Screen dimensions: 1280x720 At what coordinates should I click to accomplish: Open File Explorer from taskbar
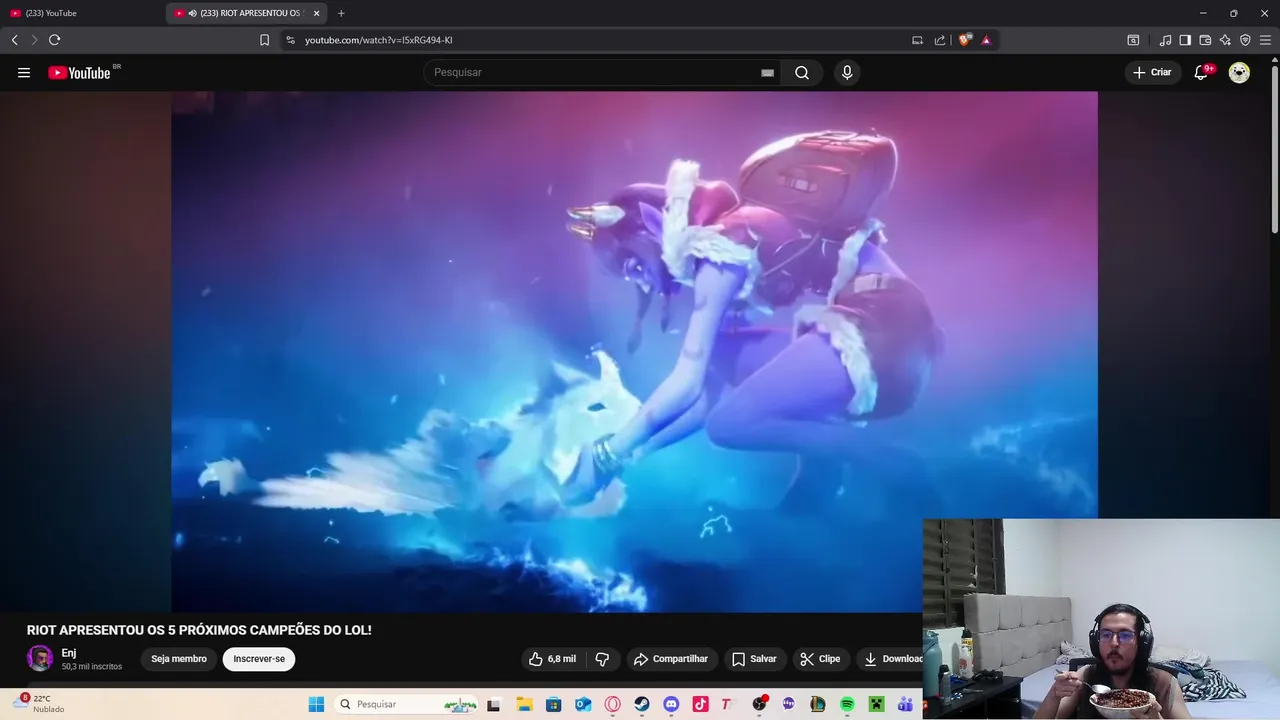[524, 704]
